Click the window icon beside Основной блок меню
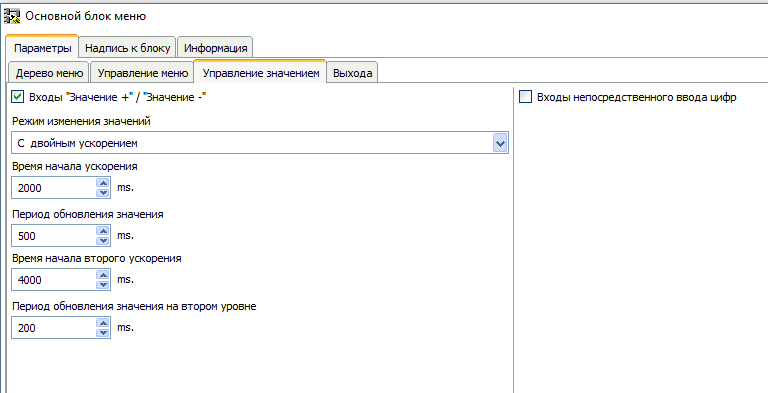The height and width of the screenshot is (393, 768). (12, 16)
